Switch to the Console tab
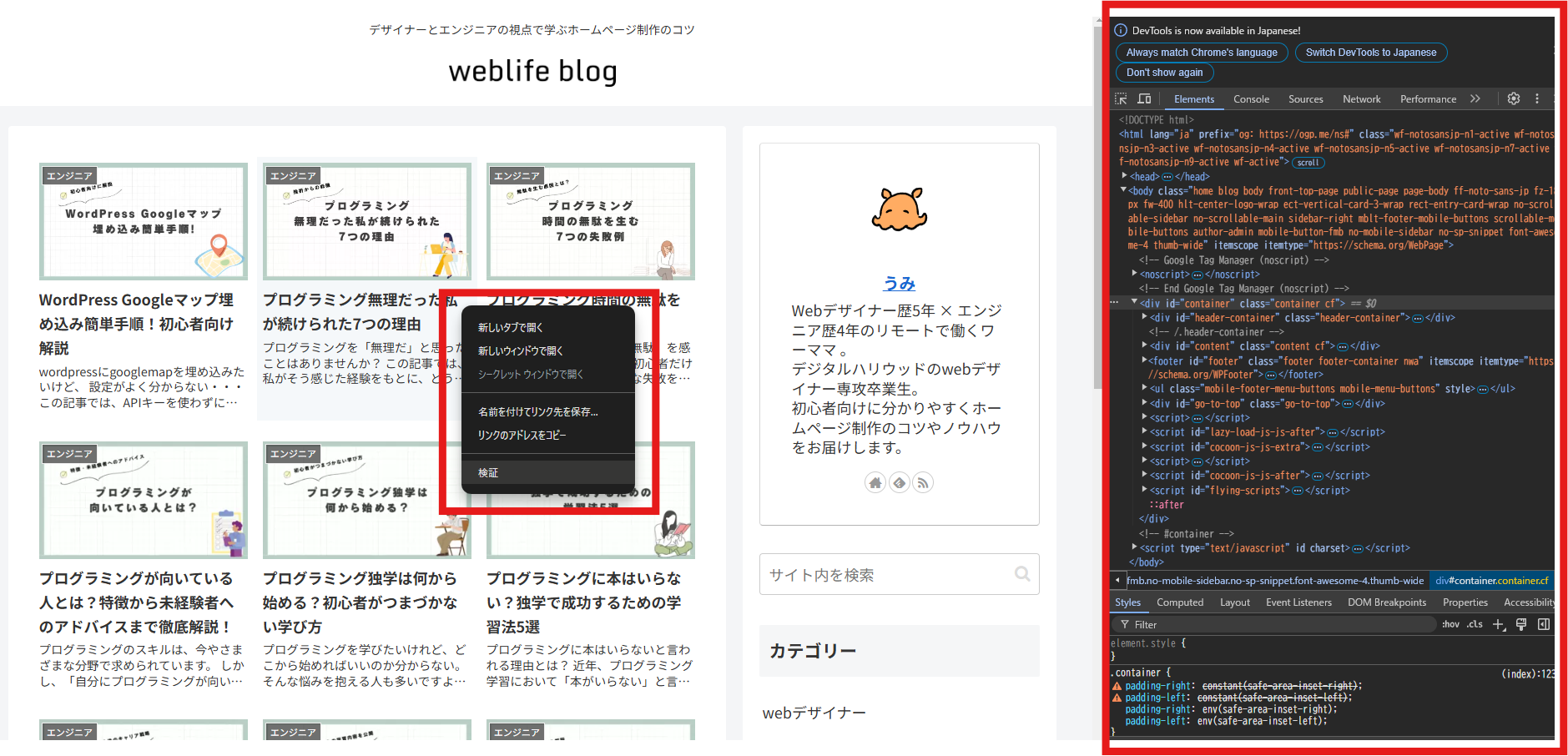This screenshot has width=1568, height=756. pos(1252,98)
